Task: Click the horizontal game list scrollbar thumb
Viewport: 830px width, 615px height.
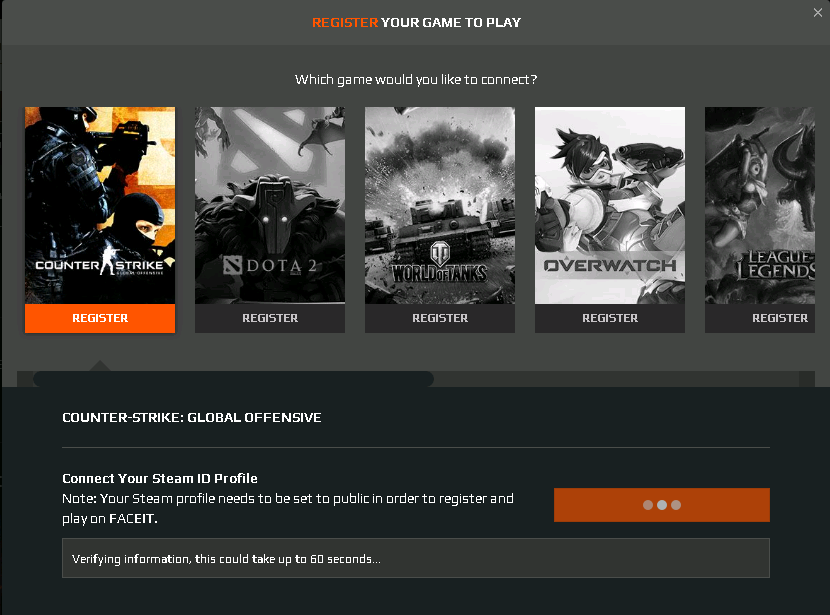Action: point(233,379)
